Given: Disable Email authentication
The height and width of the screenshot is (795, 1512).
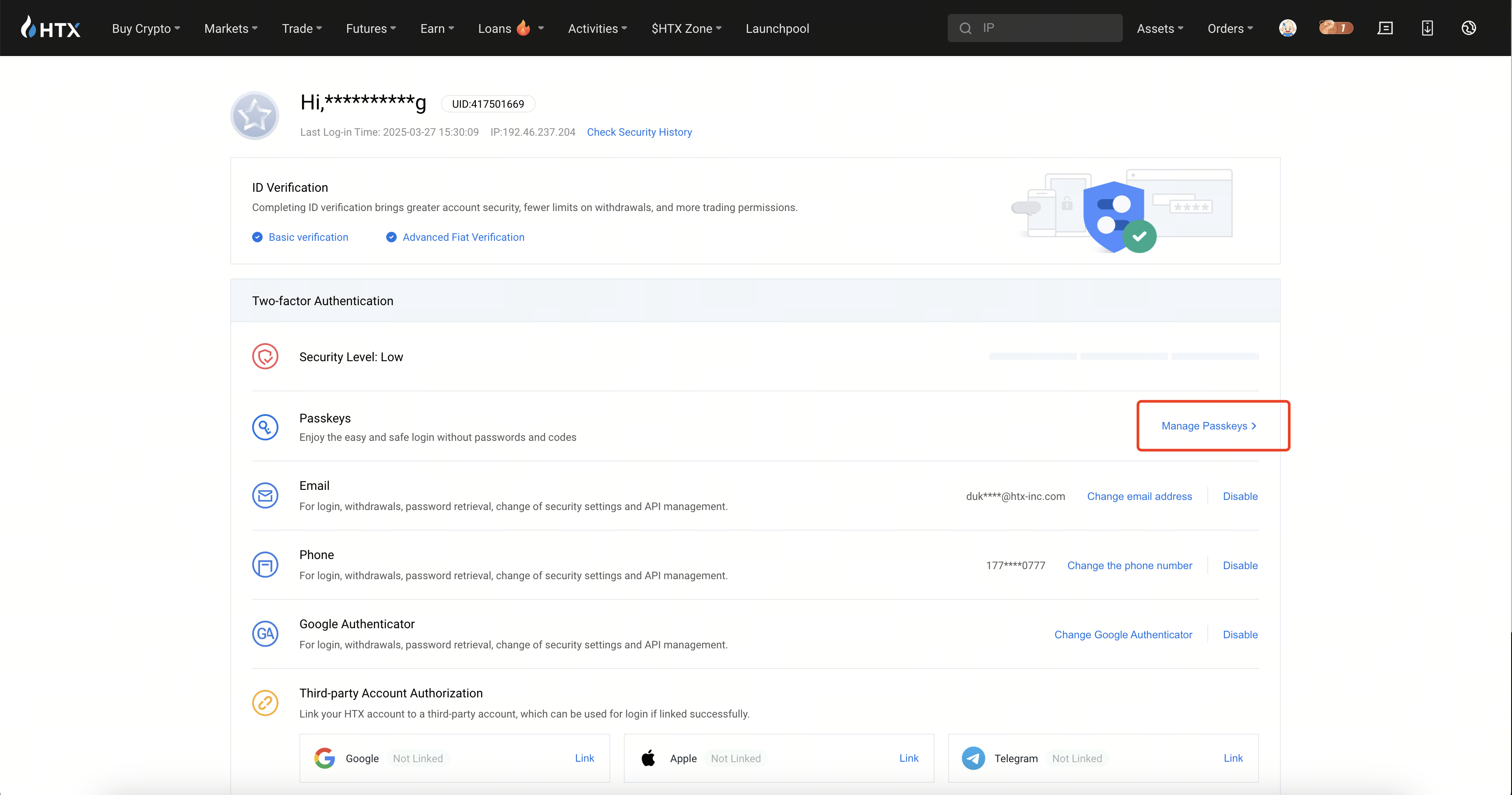Looking at the screenshot, I should tap(1240, 496).
